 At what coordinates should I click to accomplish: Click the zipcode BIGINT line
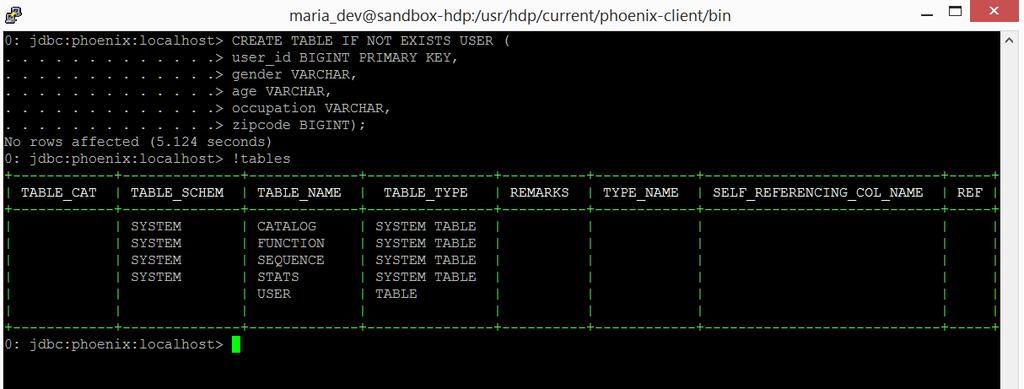click(299, 125)
